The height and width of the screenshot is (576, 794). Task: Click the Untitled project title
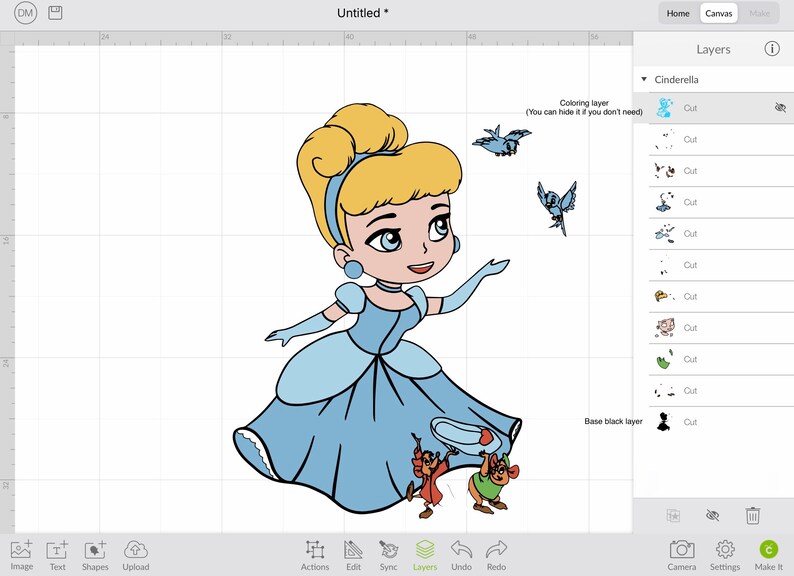click(363, 13)
